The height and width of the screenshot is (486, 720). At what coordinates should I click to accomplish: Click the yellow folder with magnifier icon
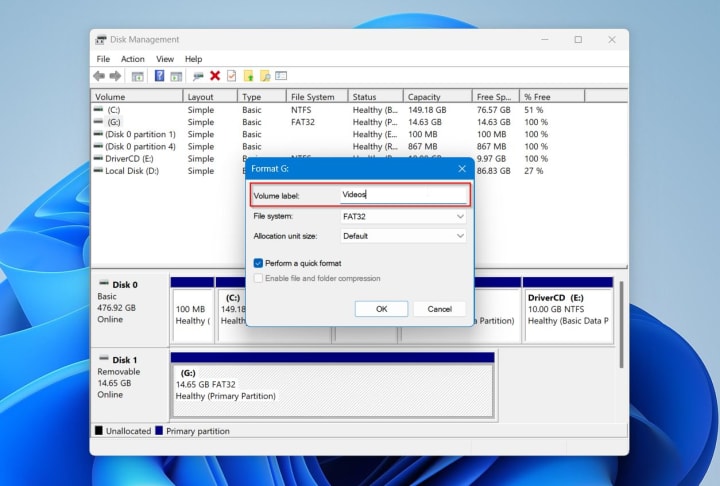click(x=265, y=76)
